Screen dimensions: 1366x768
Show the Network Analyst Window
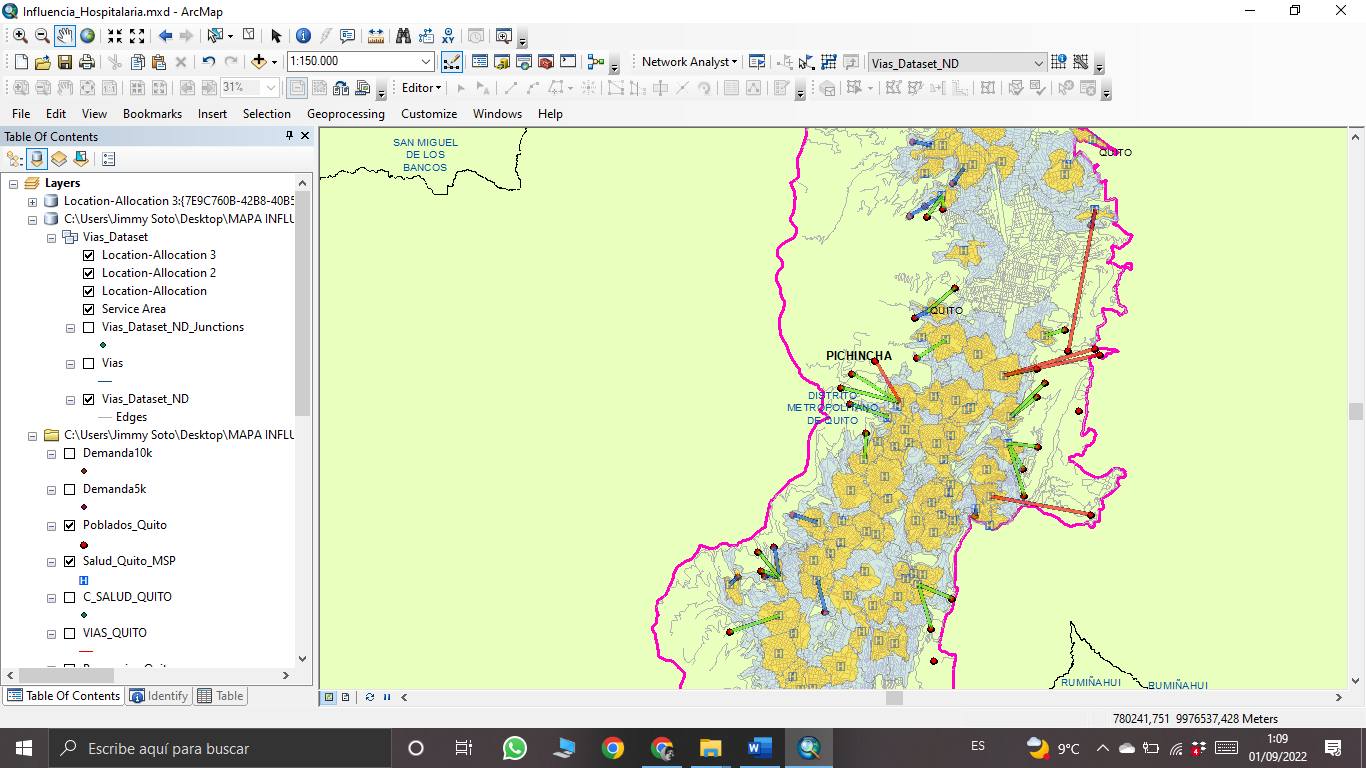click(757, 62)
